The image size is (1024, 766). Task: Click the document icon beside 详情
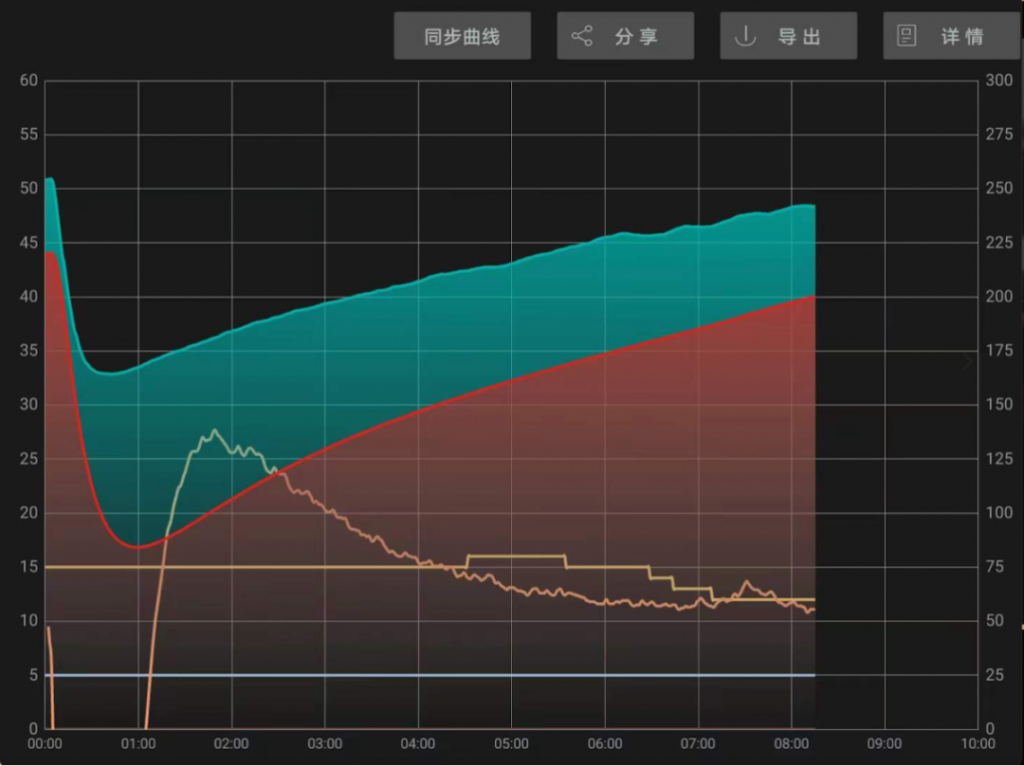pos(906,36)
